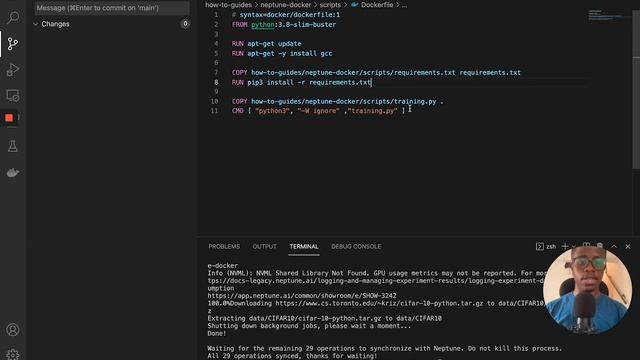The image size is (640, 360).
Task: Click the 'Done!' line in terminal output
Action: pos(217,333)
